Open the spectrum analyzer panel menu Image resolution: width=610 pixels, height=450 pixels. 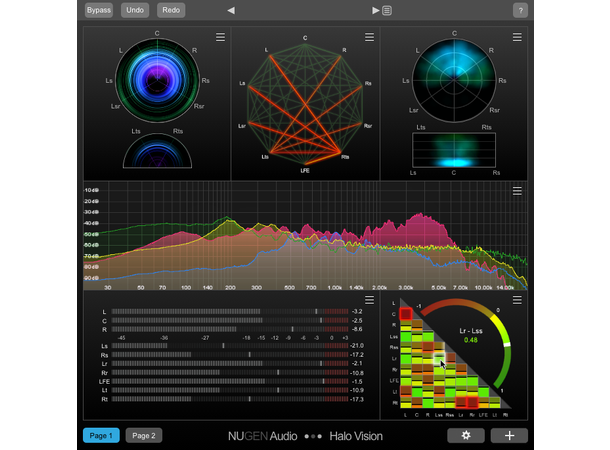click(x=517, y=191)
